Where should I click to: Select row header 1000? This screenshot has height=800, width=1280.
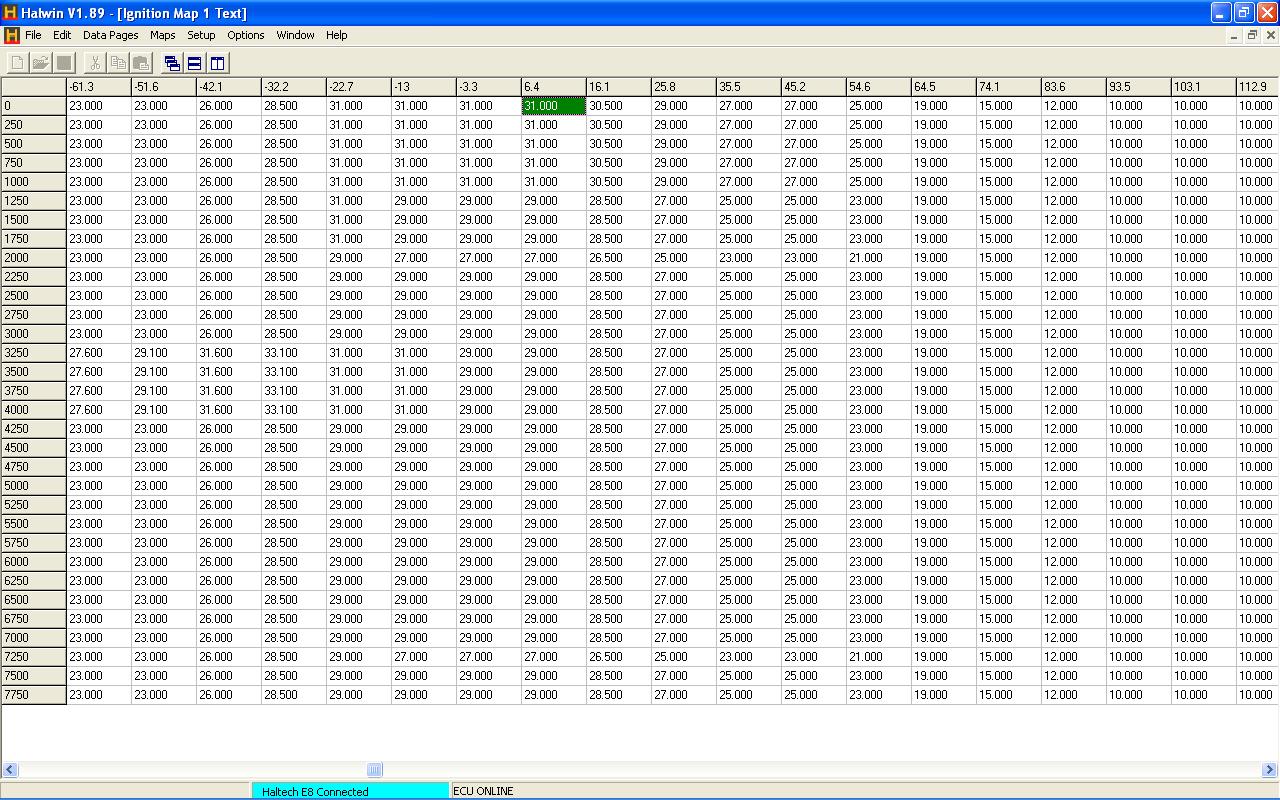34,182
